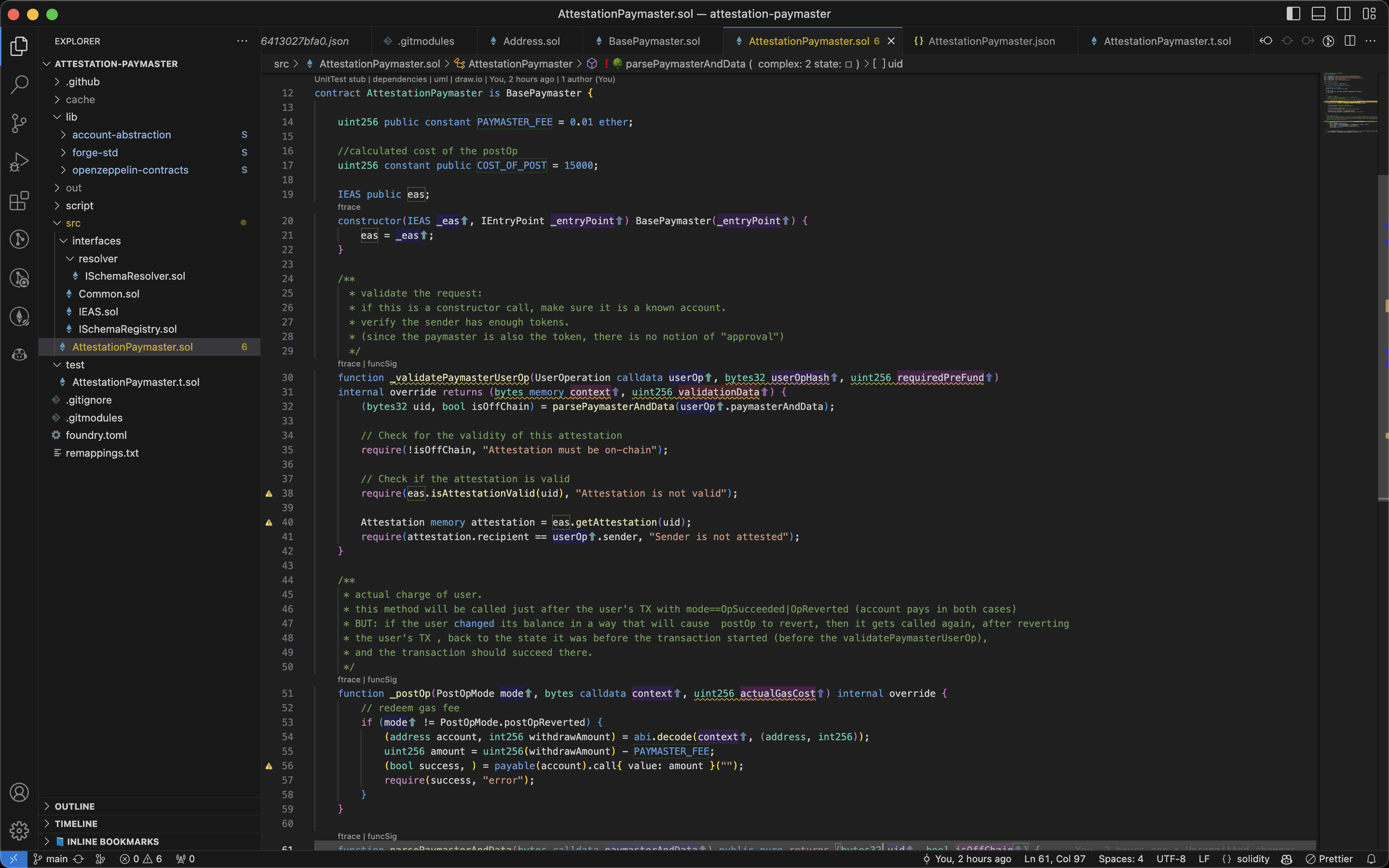Image resolution: width=1389 pixels, height=868 pixels.
Task: Open Copilot status icon in the status bar
Action: (1286, 859)
